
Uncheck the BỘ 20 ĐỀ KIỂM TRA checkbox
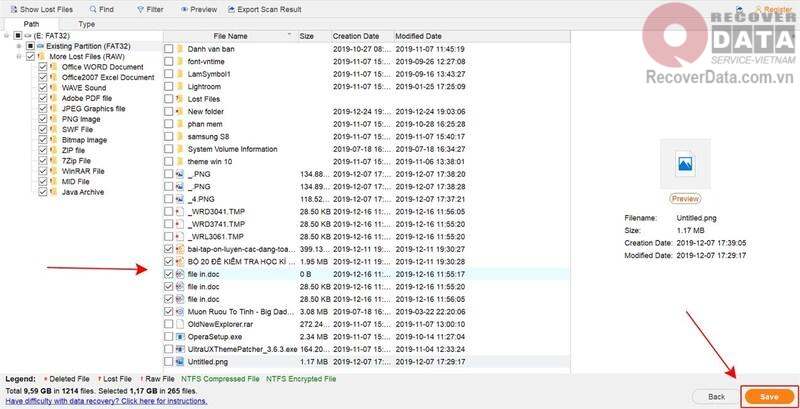pyautogui.click(x=169, y=262)
